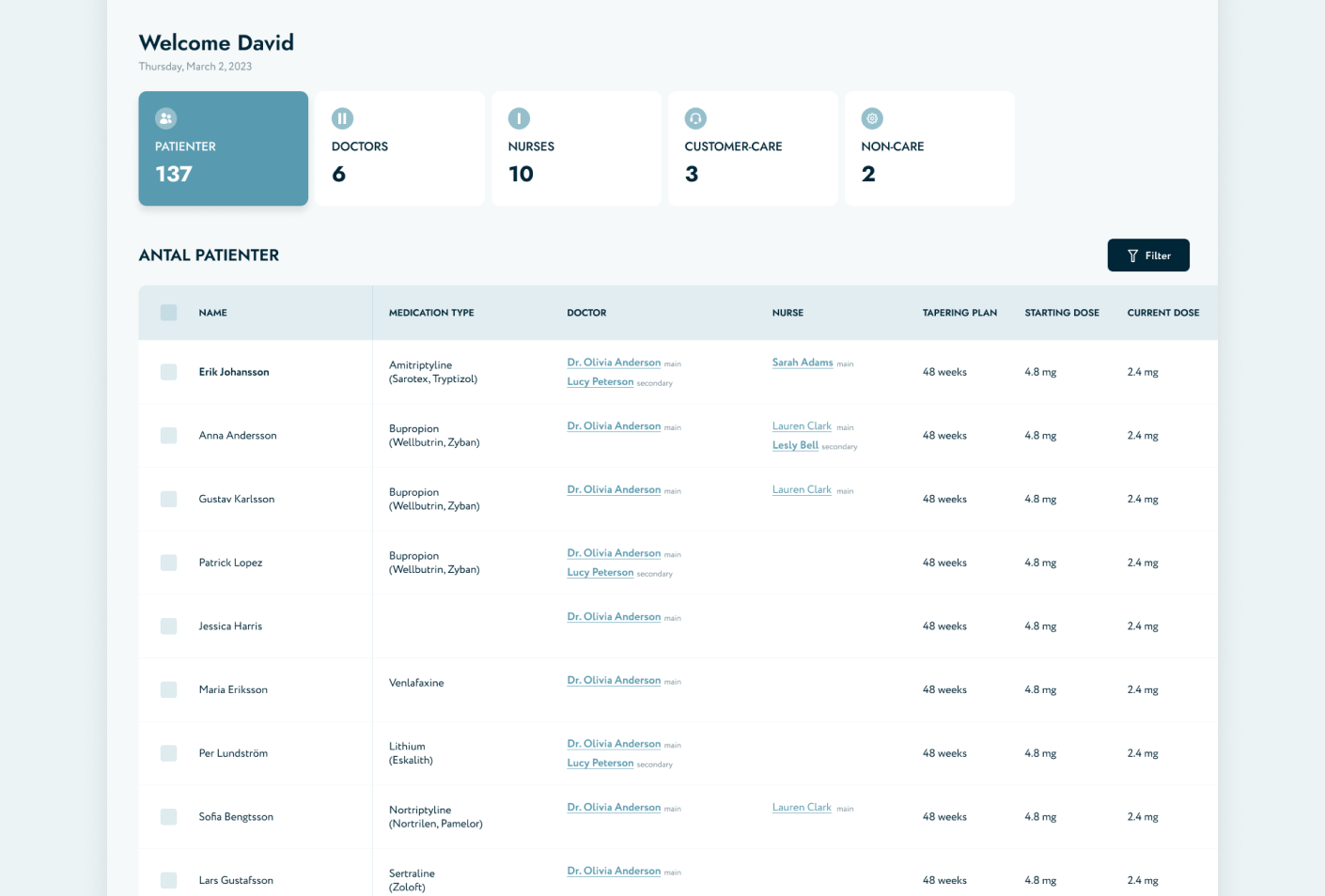The height and width of the screenshot is (896, 1325).
Task: Open Lauren Clark link in Gustav Karlsson row
Action: [x=802, y=489]
